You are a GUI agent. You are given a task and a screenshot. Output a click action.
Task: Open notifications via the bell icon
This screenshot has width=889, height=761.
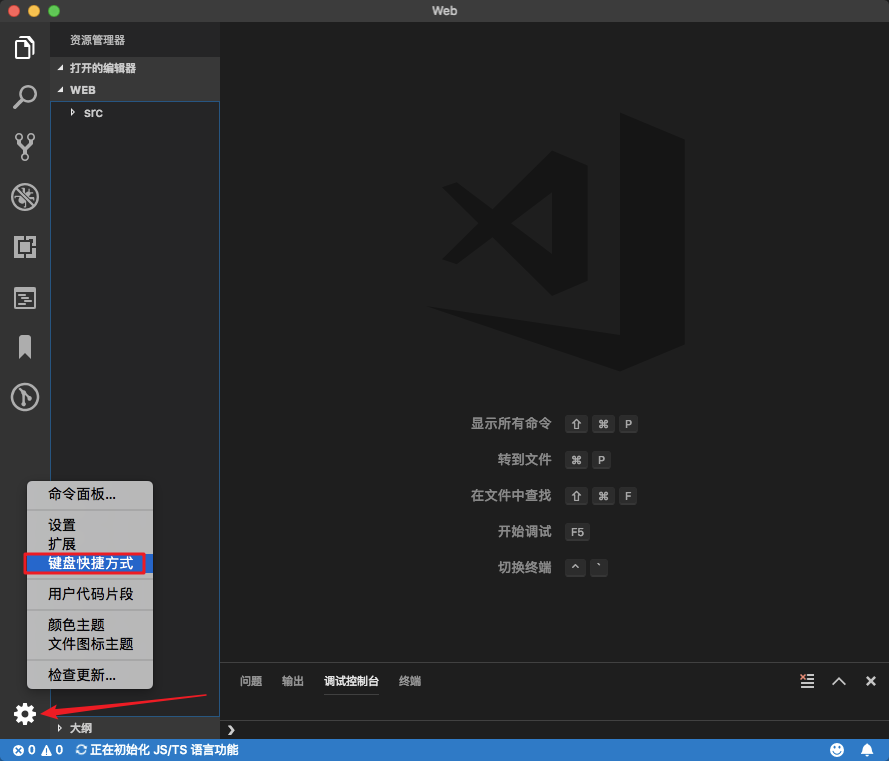868,749
